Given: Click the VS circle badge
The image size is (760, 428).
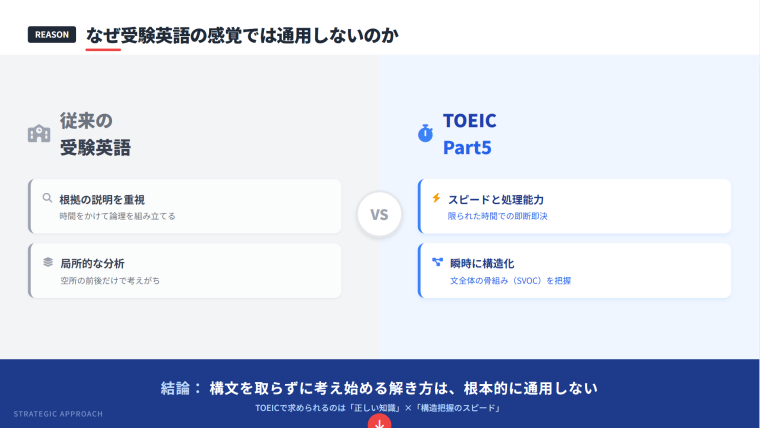Looking at the screenshot, I should pyautogui.click(x=379, y=214).
